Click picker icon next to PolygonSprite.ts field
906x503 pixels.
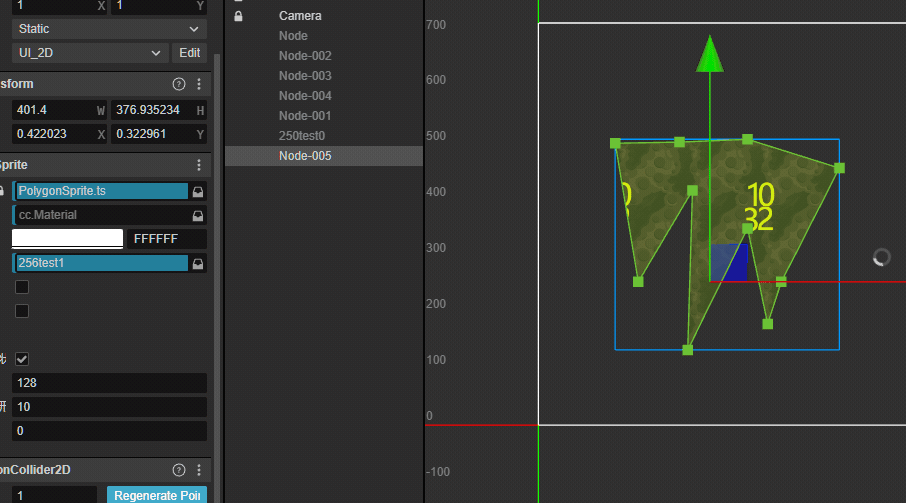point(198,191)
